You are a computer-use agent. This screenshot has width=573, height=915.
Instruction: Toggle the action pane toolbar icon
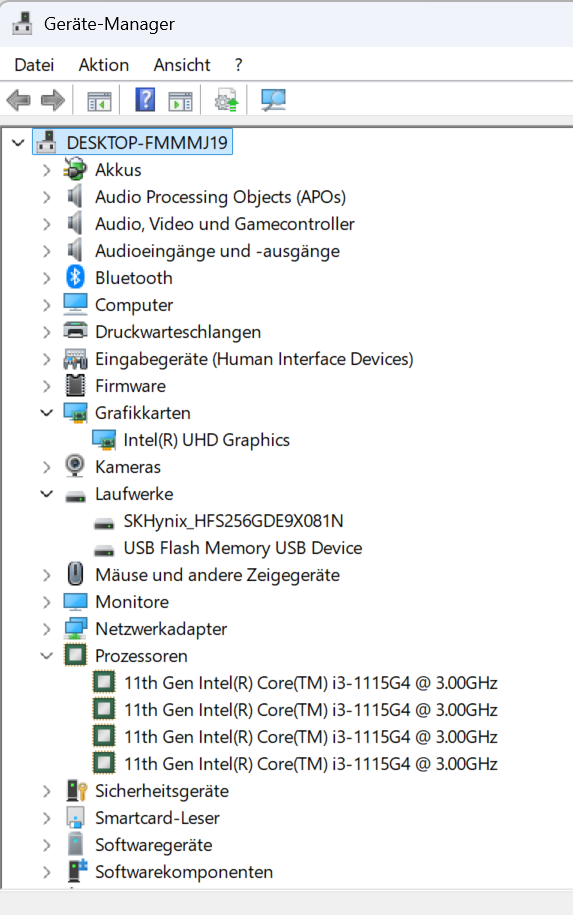click(180, 100)
